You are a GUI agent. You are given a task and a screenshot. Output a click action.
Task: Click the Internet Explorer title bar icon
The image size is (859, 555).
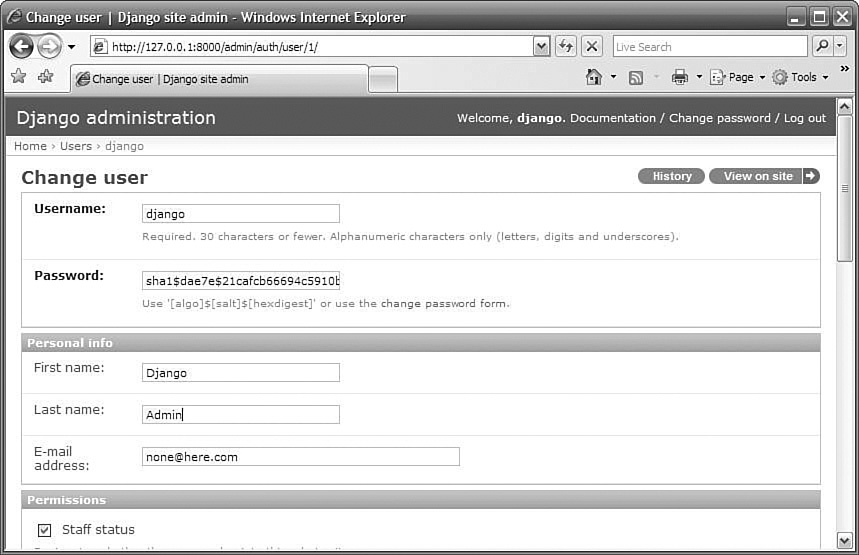(x=14, y=17)
